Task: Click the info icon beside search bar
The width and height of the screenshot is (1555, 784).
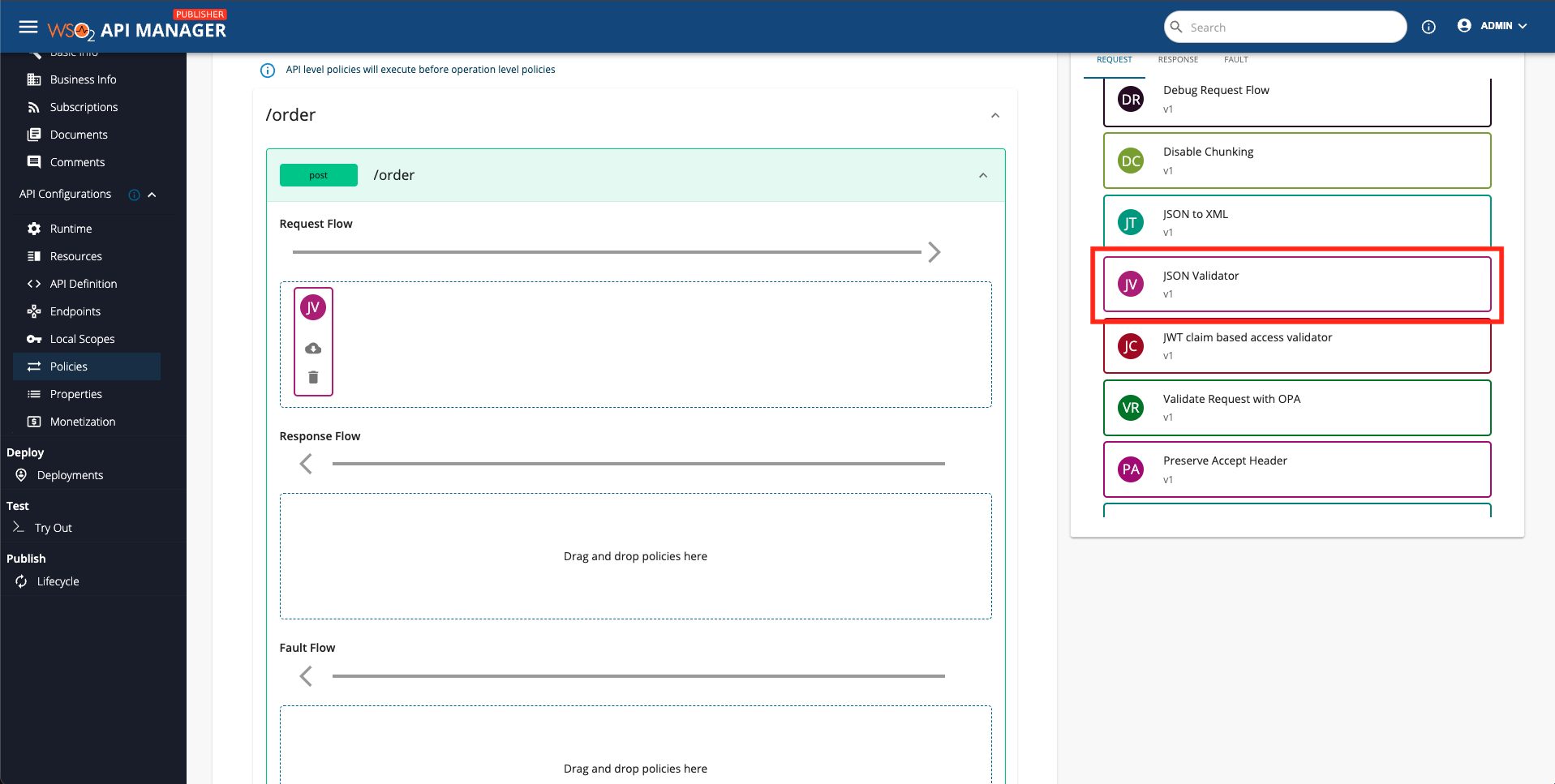Action: [1428, 28]
